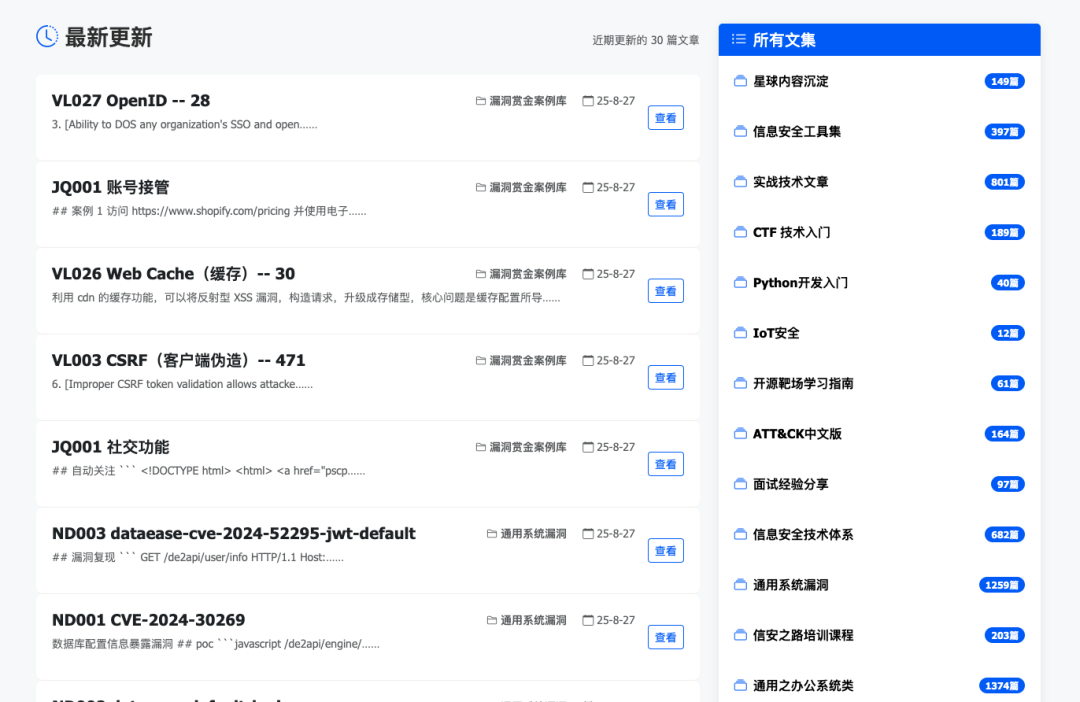Click calendar icon in VL003 CSRF row
The height and width of the screenshot is (702, 1080).
tap(588, 360)
